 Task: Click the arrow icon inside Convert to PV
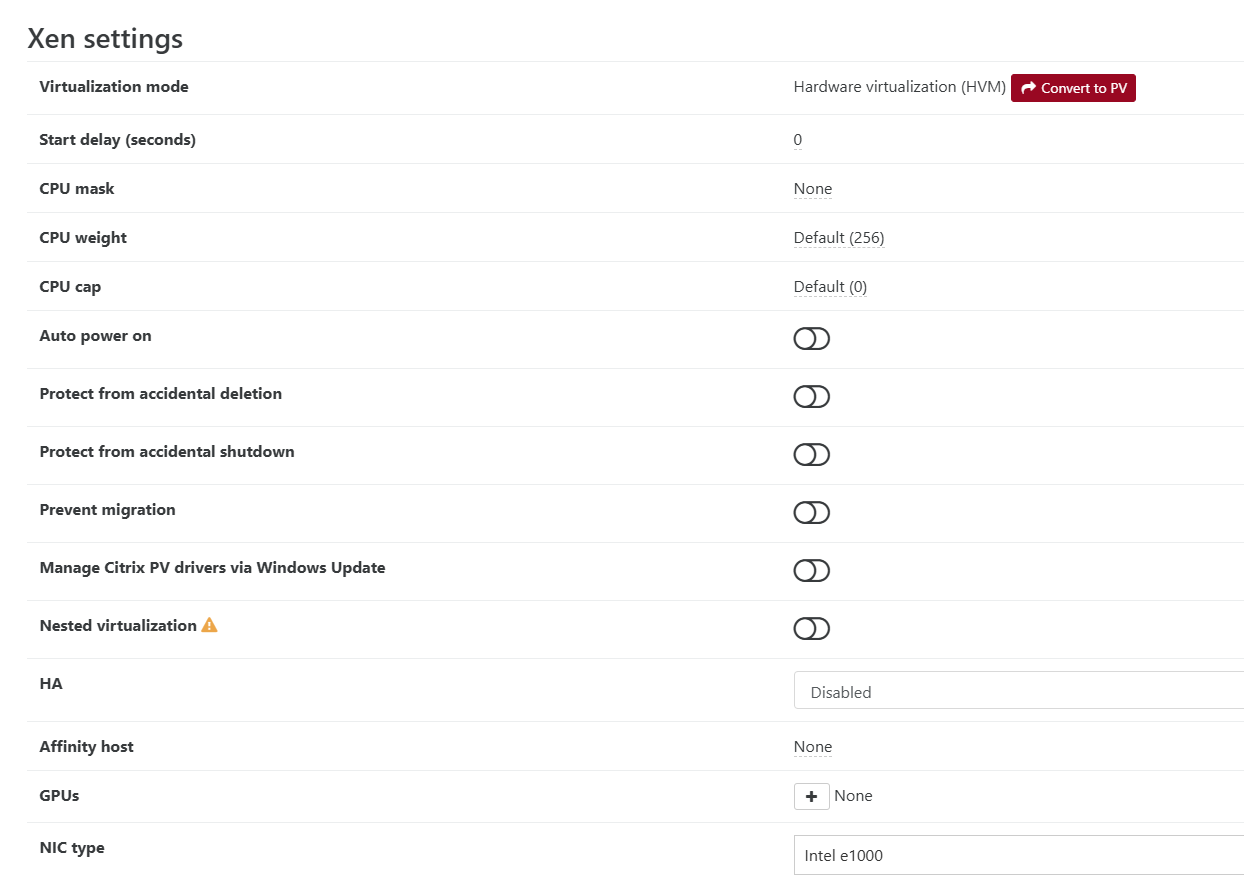pyautogui.click(x=1028, y=88)
